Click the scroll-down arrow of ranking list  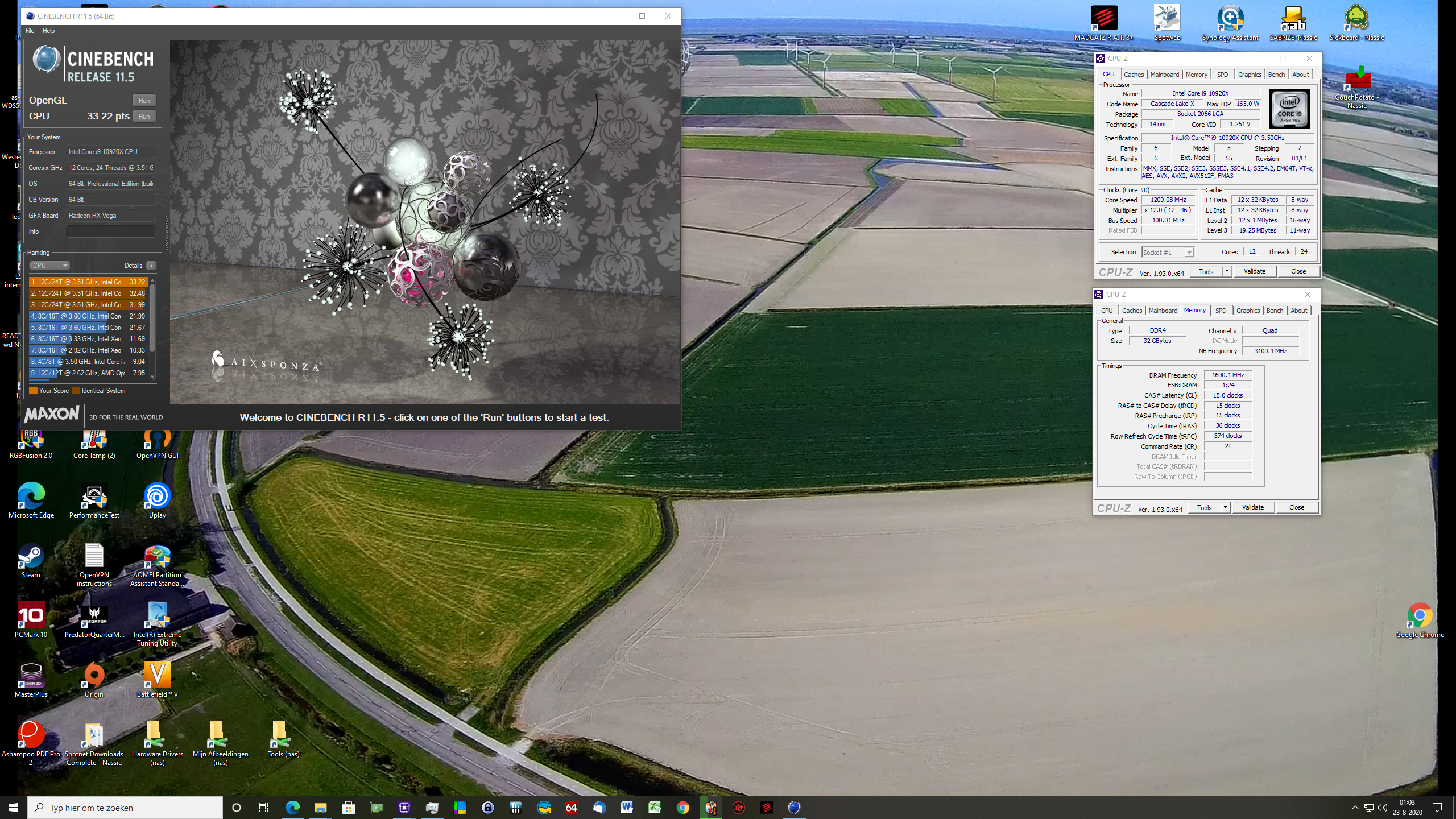pyautogui.click(x=152, y=377)
